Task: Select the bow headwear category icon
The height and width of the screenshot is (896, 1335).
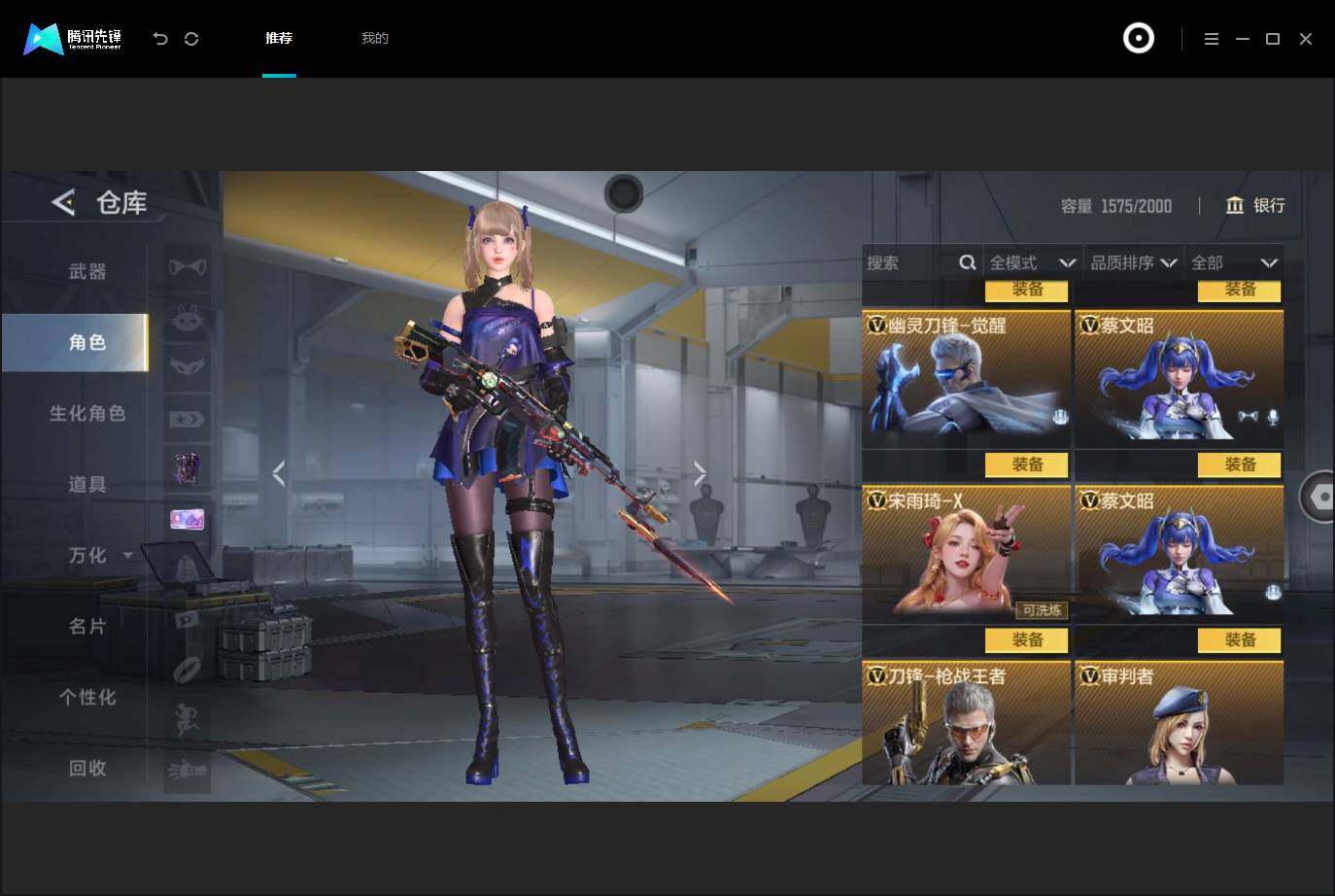Action: 188,266
